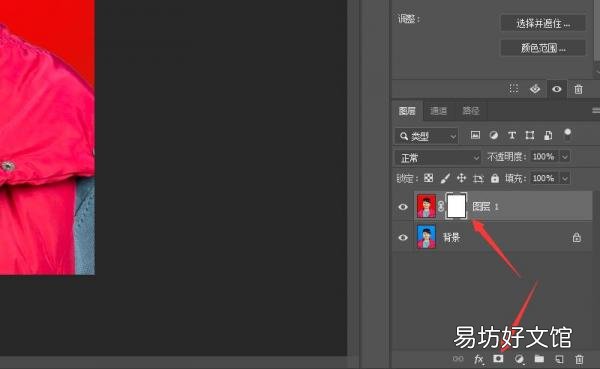Image resolution: width=600 pixels, height=369 pixels.
Task: Filter layers by shape layers icon
Action: tap(530, 135)
